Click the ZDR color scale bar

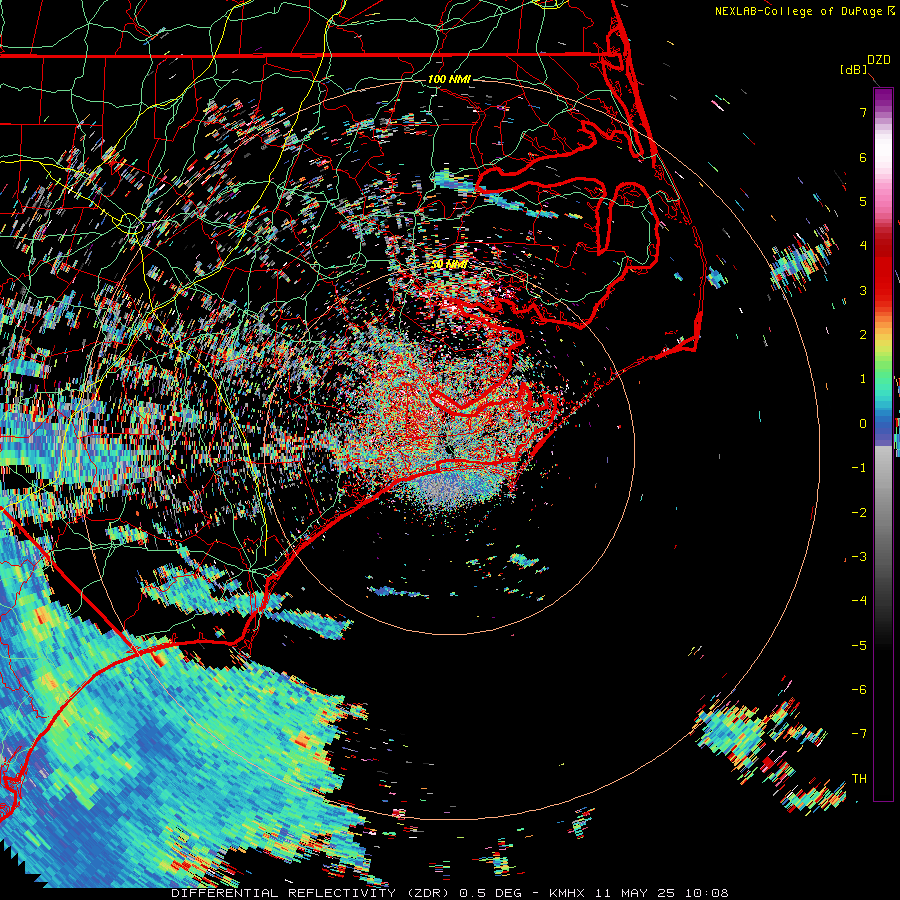pos(883,444)
